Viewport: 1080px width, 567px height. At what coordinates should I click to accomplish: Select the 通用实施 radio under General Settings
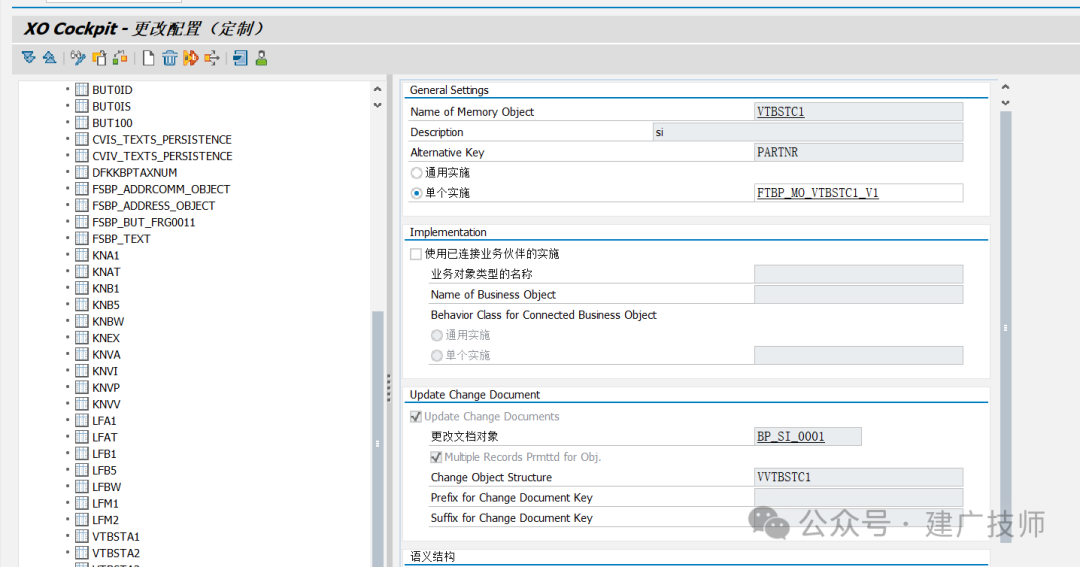point(416,173)
